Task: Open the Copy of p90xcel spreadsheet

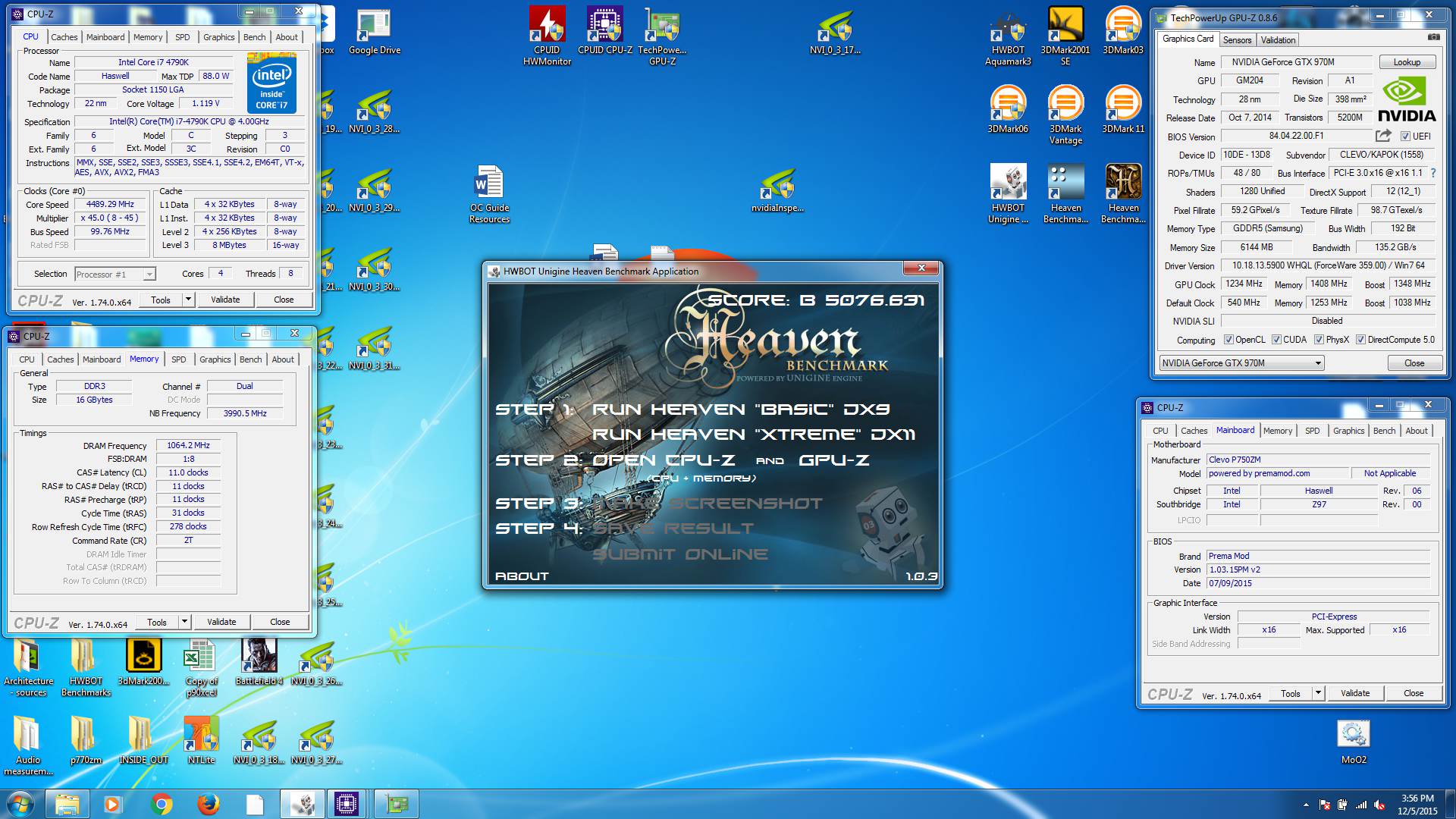Action: (x=201, y=667)
